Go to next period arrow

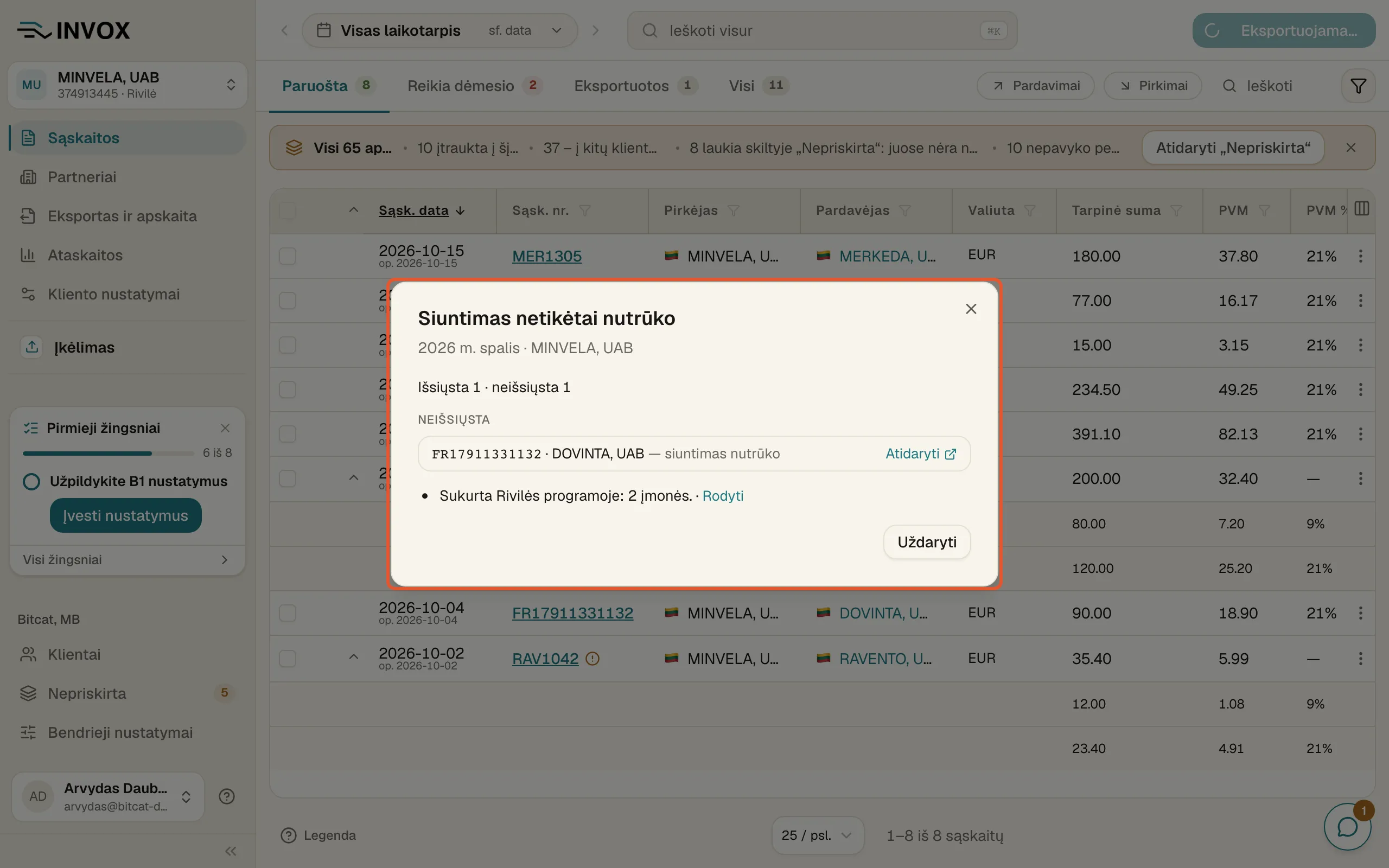[595, 30]
